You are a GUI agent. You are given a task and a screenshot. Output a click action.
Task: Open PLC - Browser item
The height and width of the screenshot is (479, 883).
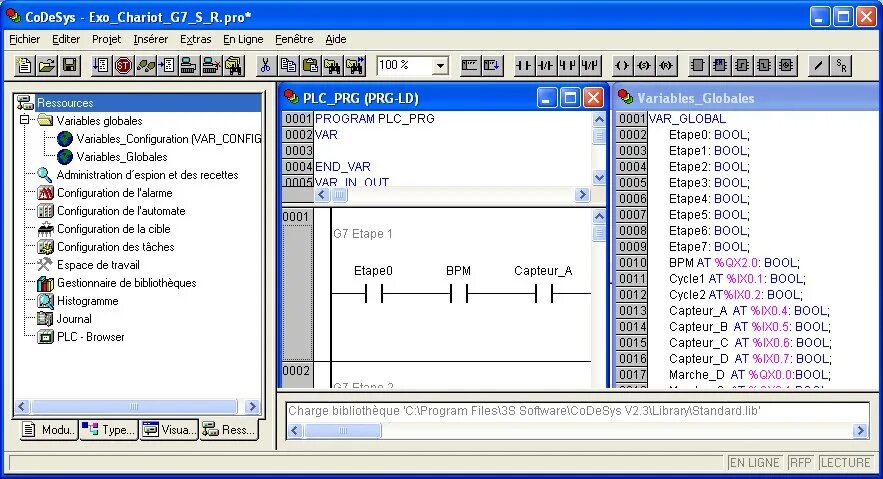pos(81,337)
